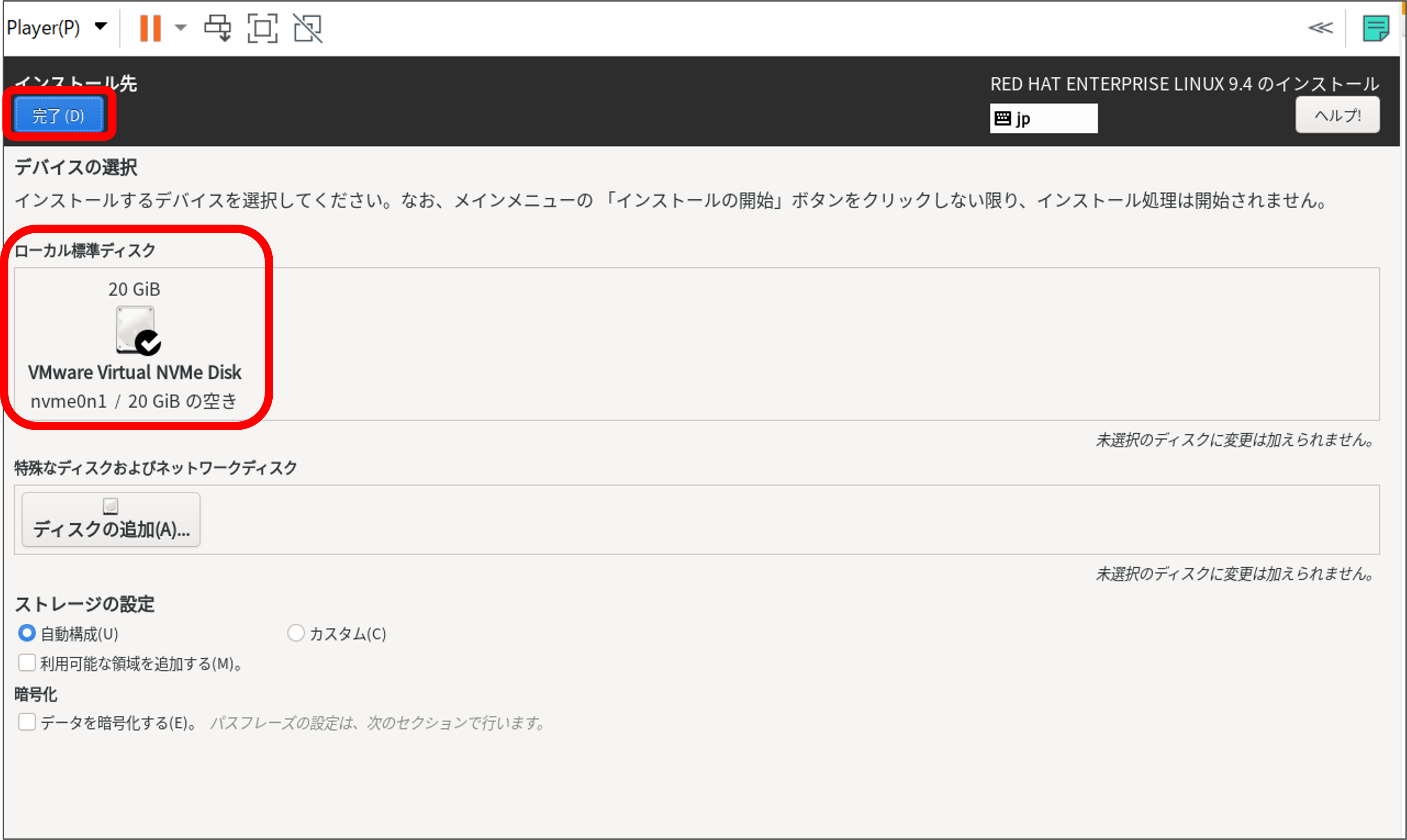The height and width of the screenshot is (840, 1407).
Task: Click the small disk icon in ディスクの追加
Action: (x=111, y=506)
